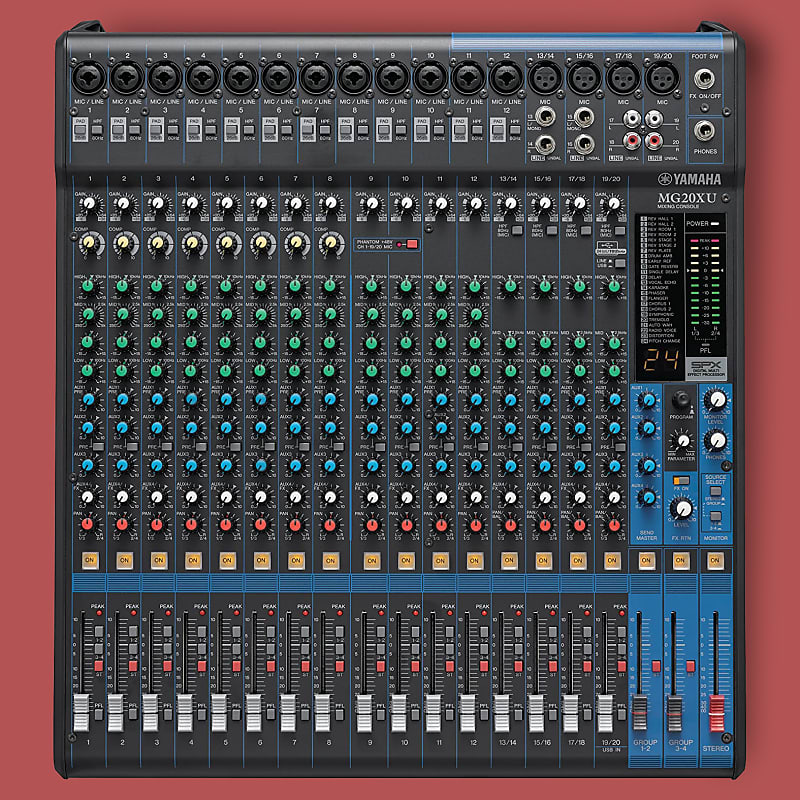This screenshot has height=800, width=800.
Task: Toggle the LINE/USB switch on channel 19/20
Action: 620,263
